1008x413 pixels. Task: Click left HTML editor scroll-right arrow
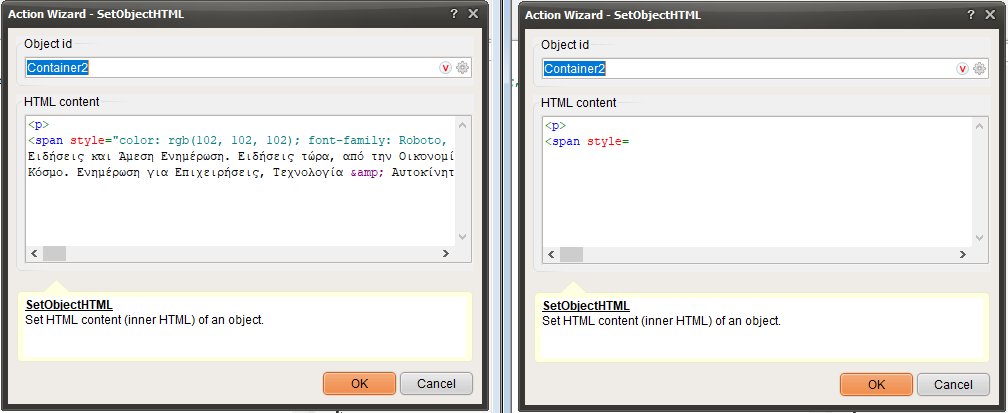point(446,253)
